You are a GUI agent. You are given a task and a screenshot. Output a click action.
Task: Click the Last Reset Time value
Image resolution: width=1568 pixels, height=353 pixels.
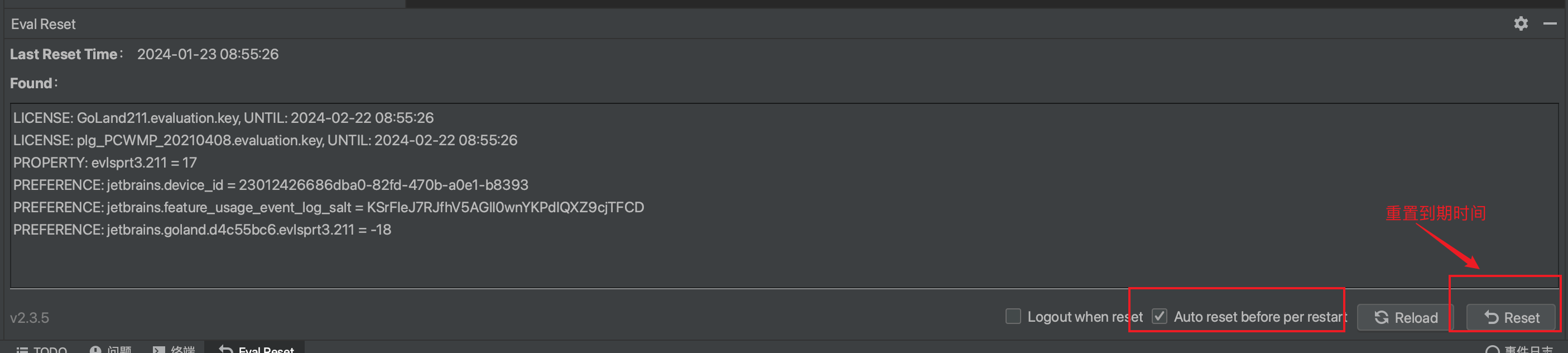tap(208, 54)
